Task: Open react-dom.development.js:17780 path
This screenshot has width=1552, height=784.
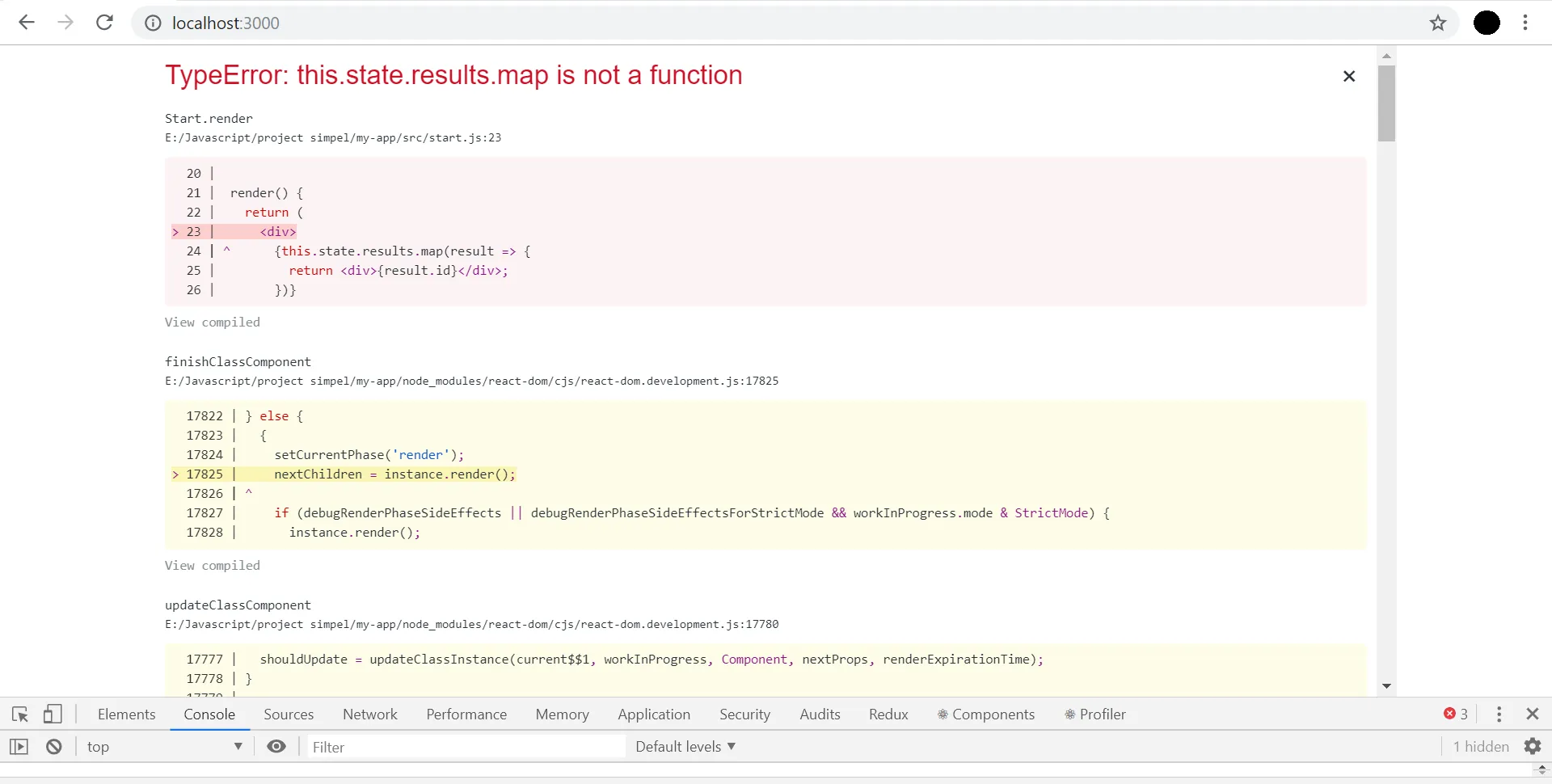Action: pos(472,625)
